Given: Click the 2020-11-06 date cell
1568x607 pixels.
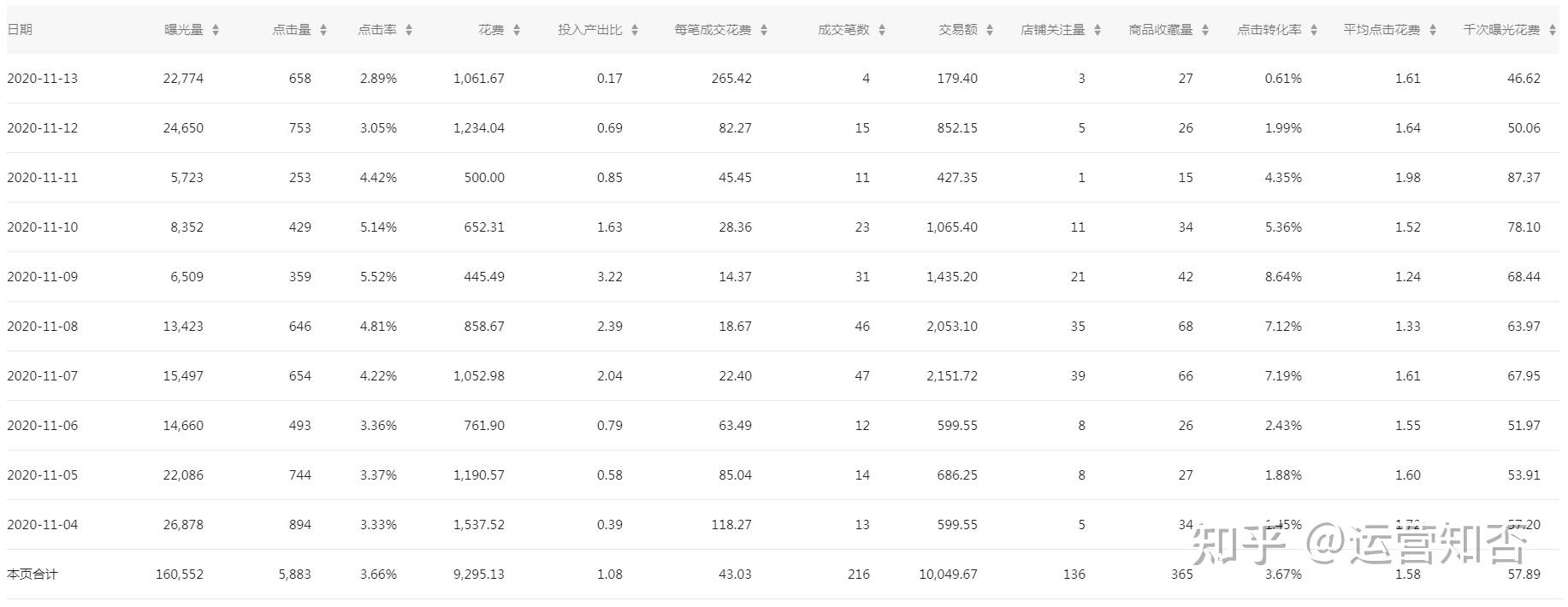Looking at the screenshot, I should (42, 426).
